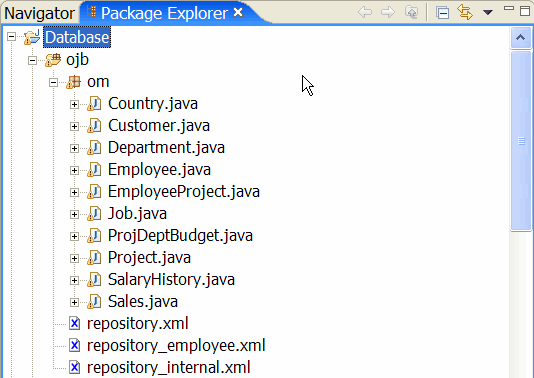
Task: Expand the Country.java file node
Action: pyautogui.click(x=74, y=104)
